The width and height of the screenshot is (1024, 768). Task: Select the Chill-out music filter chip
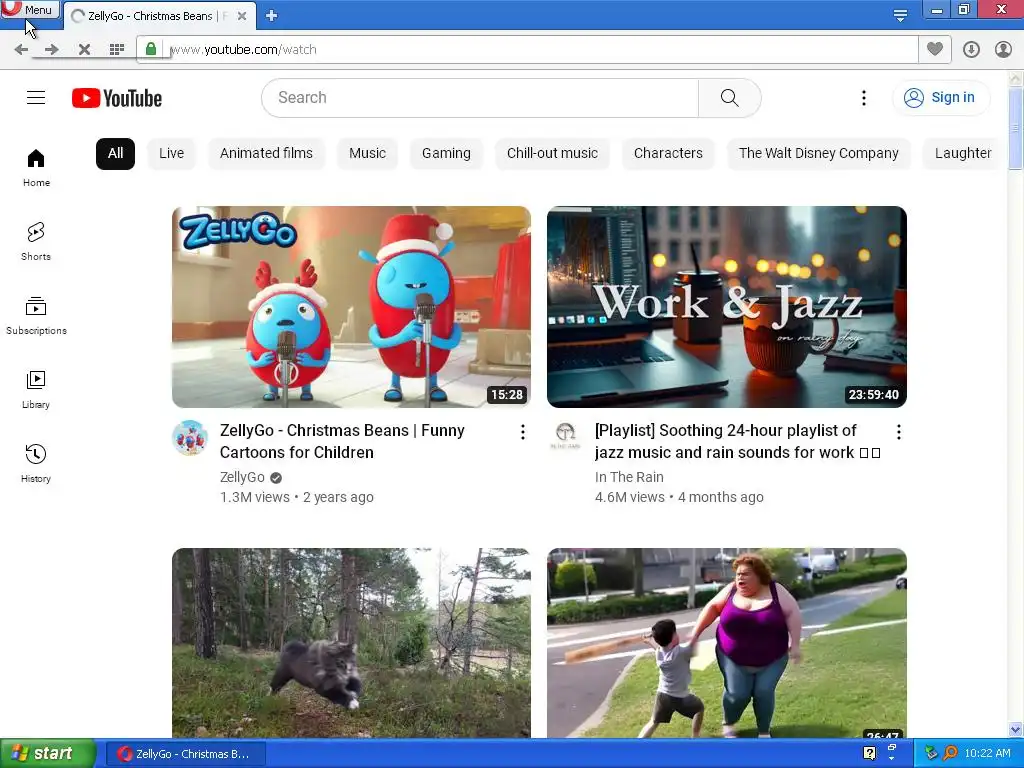[552, 153]
